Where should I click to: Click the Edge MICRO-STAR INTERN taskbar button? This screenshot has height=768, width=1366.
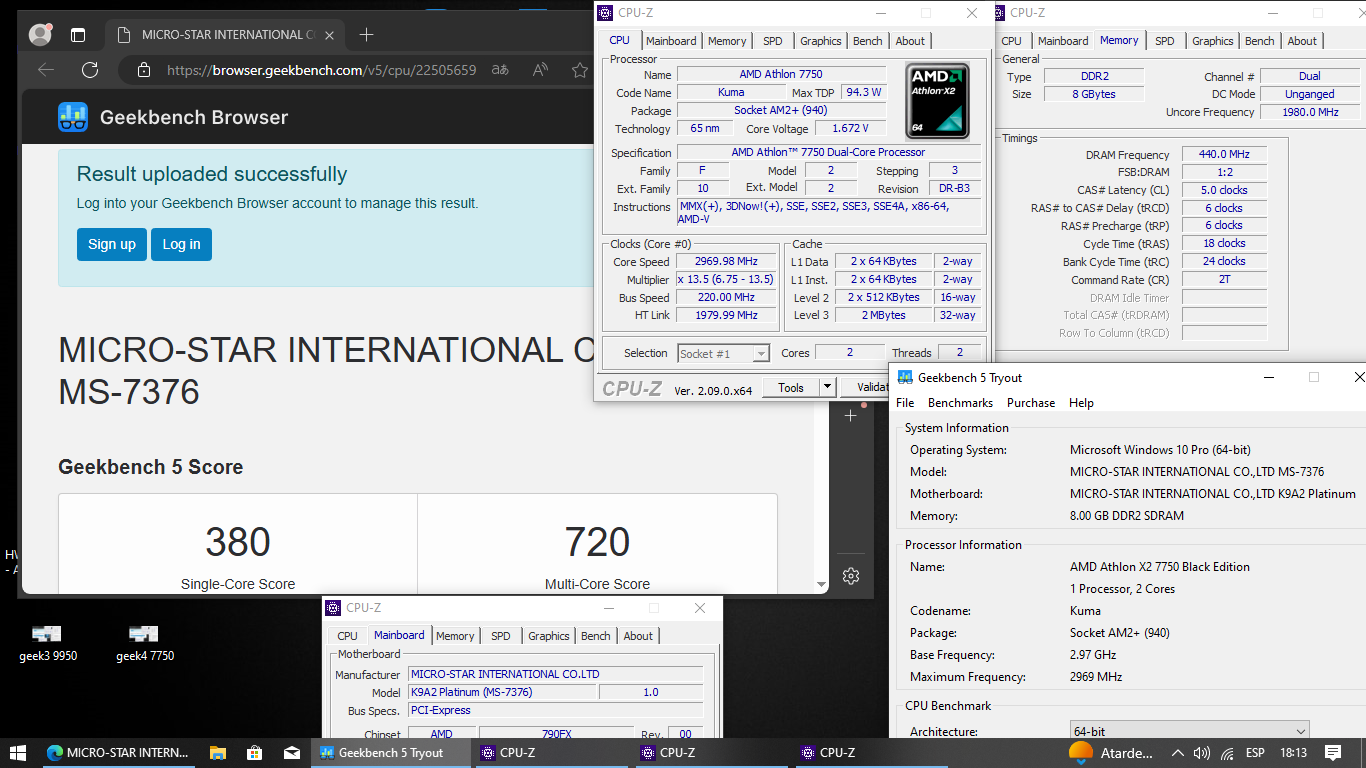click(x=118, y=753)
